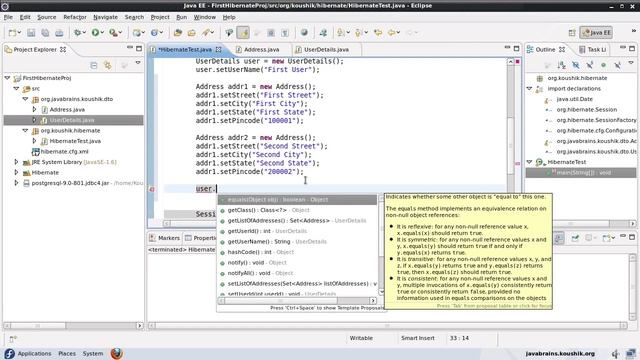Close the HibernateTest.java editor tab

pyautogui.click(x=219, y=49)
